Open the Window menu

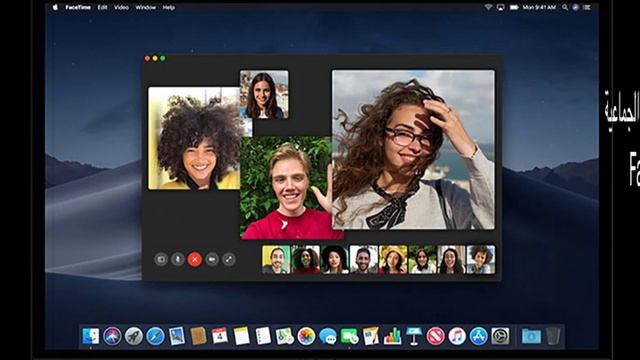pos(145,7)
